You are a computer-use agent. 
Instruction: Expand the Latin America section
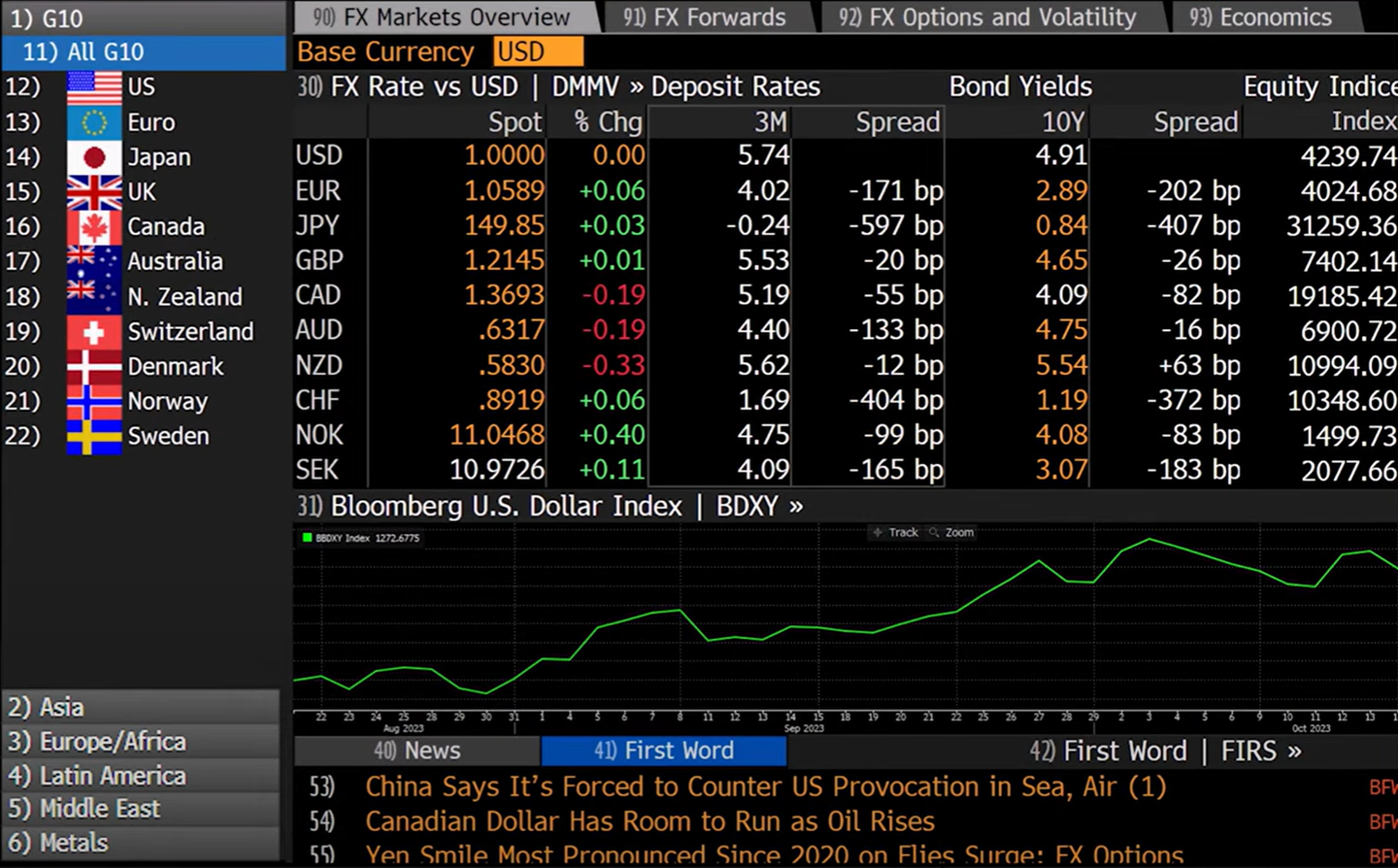(141, 776)
